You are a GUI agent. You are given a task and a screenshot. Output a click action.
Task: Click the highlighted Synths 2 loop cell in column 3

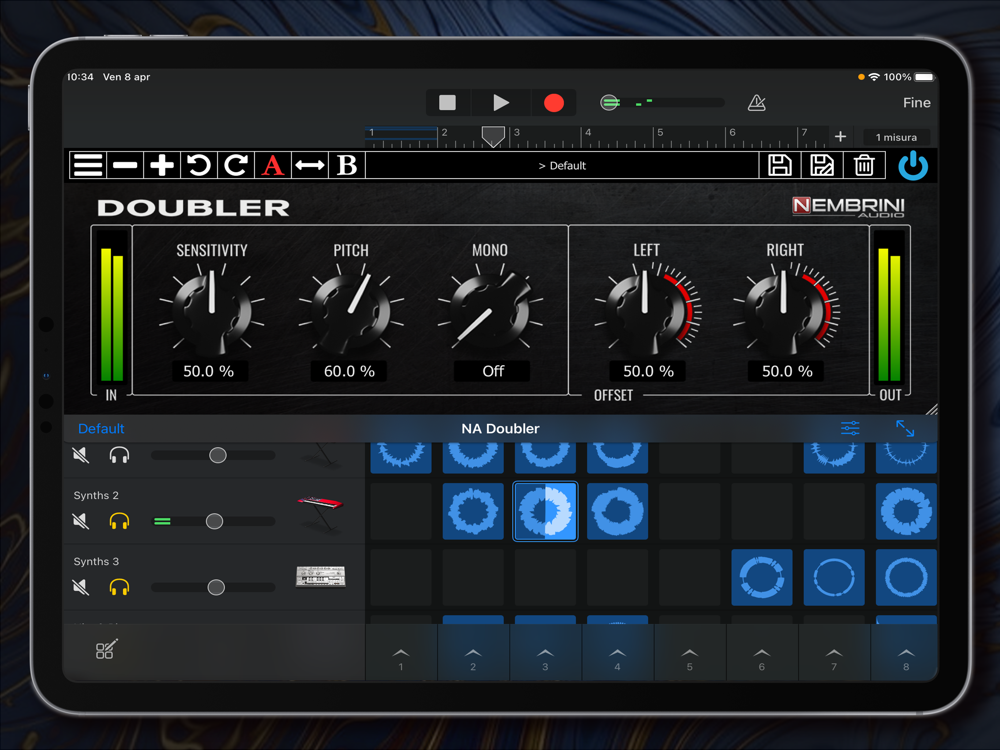point(545,511)
